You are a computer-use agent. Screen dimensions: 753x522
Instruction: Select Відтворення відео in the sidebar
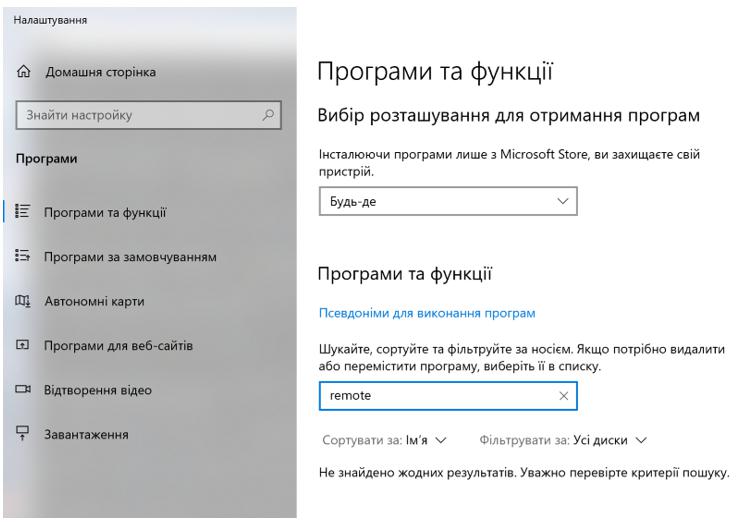(x=96, y=390)
